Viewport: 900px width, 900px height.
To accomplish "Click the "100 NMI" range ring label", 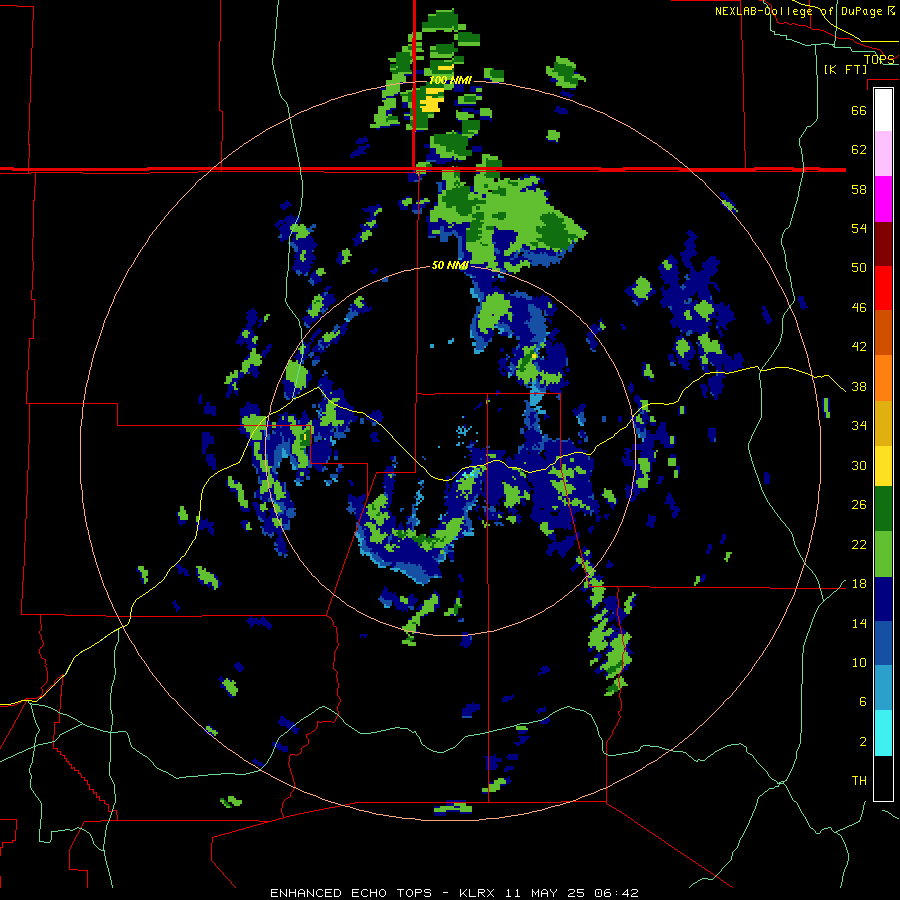I will [x=450, y=80].
